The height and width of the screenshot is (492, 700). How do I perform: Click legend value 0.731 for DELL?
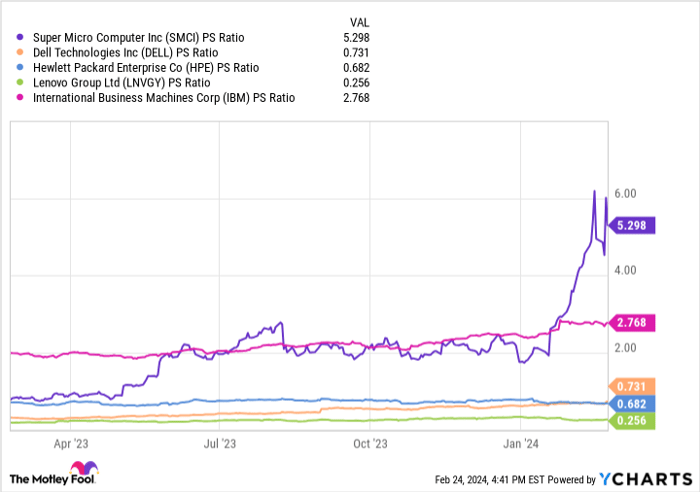pyautogui.click(x=356, y=53)
